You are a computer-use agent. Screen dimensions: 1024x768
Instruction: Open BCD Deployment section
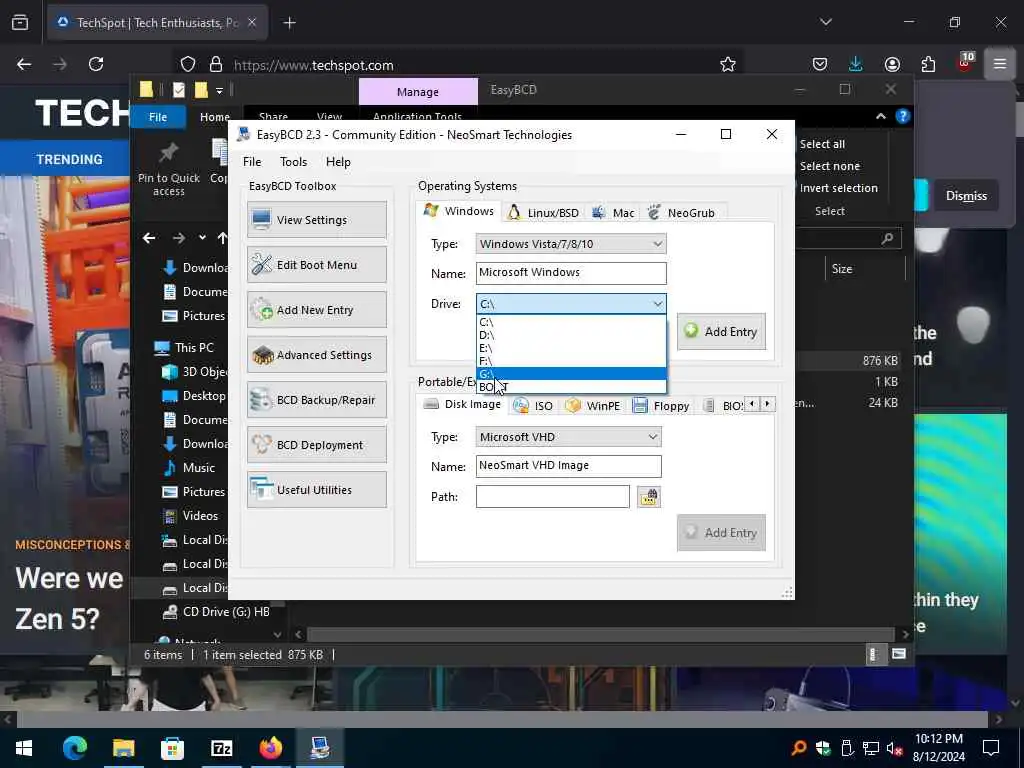click(x=317, y=445)
